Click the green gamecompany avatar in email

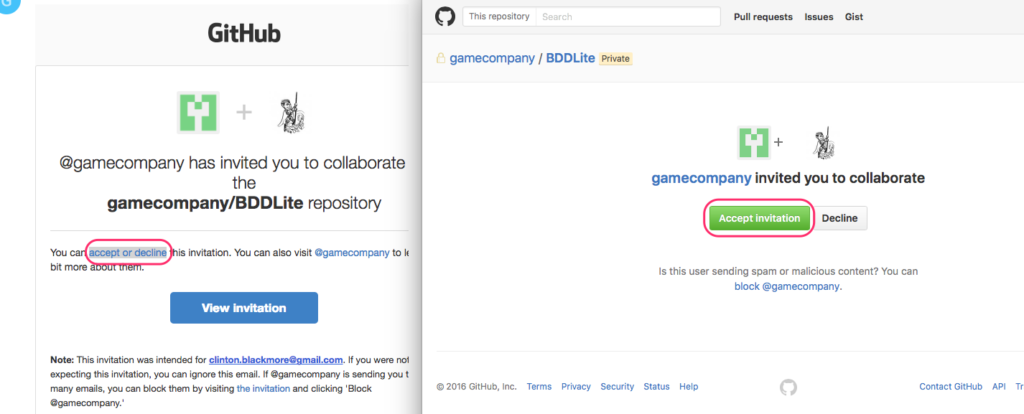(x=198, y=113)
